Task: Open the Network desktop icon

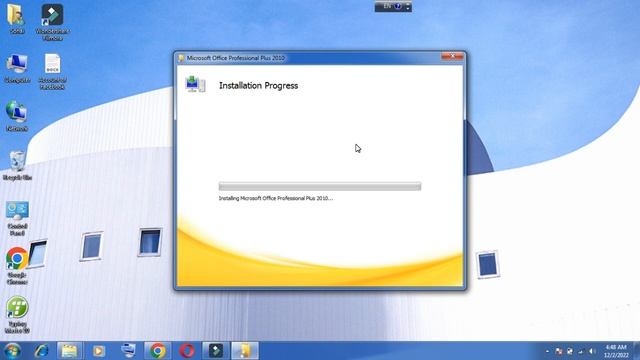Action: point(17,116)
